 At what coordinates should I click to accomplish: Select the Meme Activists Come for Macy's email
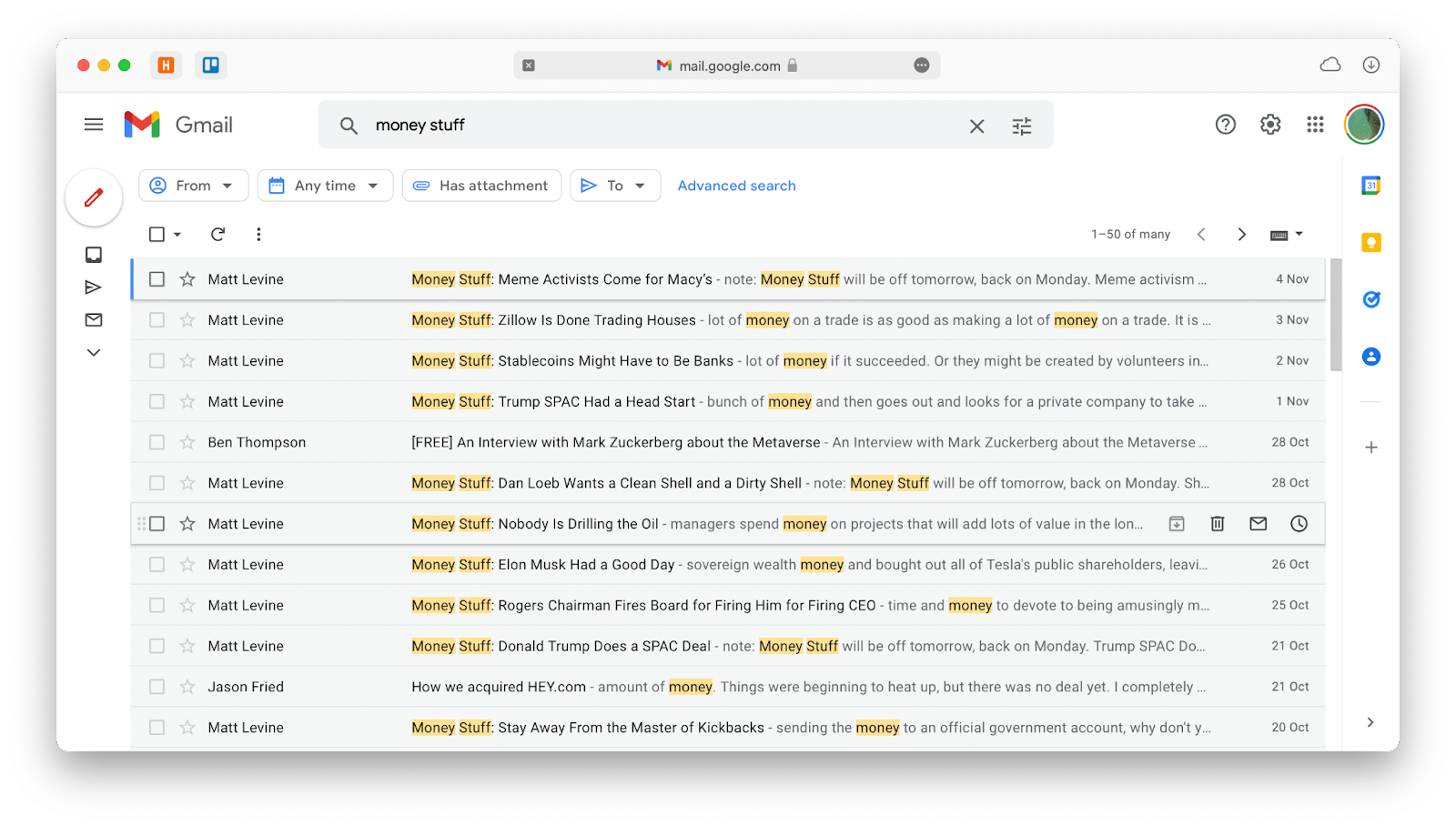click(x=157, y=279)
